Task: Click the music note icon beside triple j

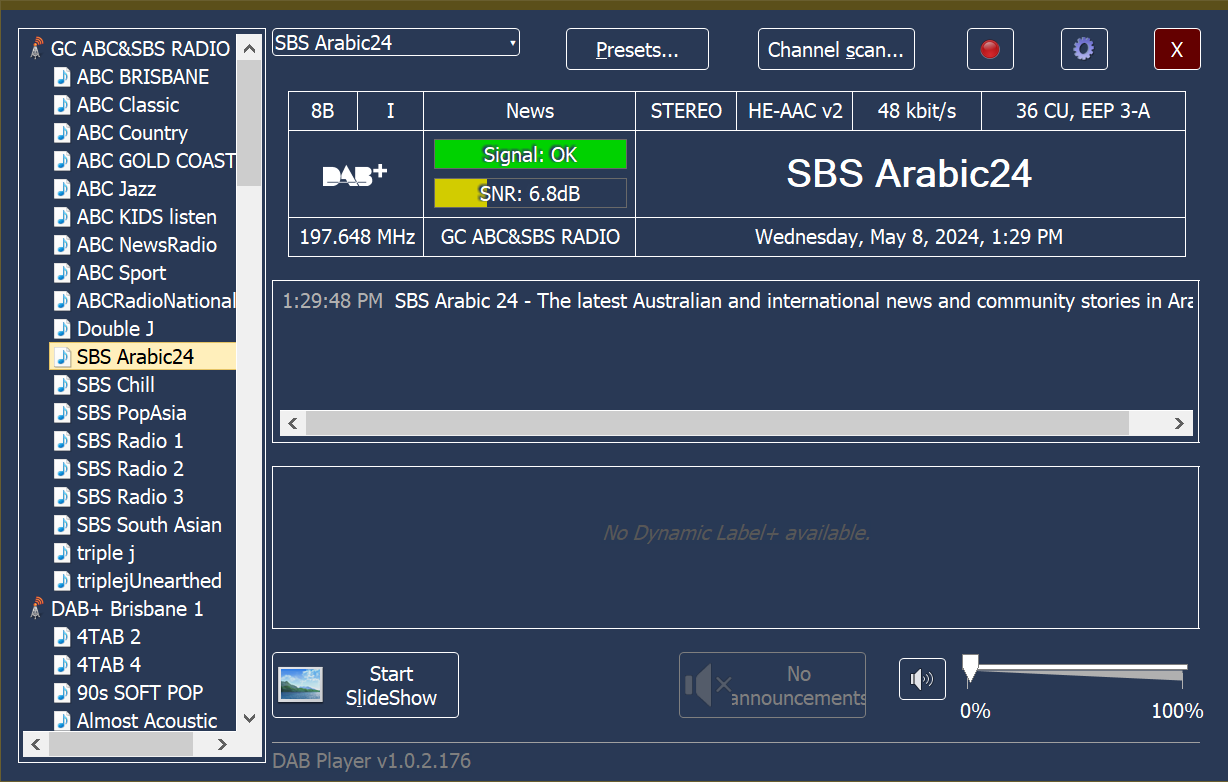Action: pyautogui.click(x=63, y=553)
